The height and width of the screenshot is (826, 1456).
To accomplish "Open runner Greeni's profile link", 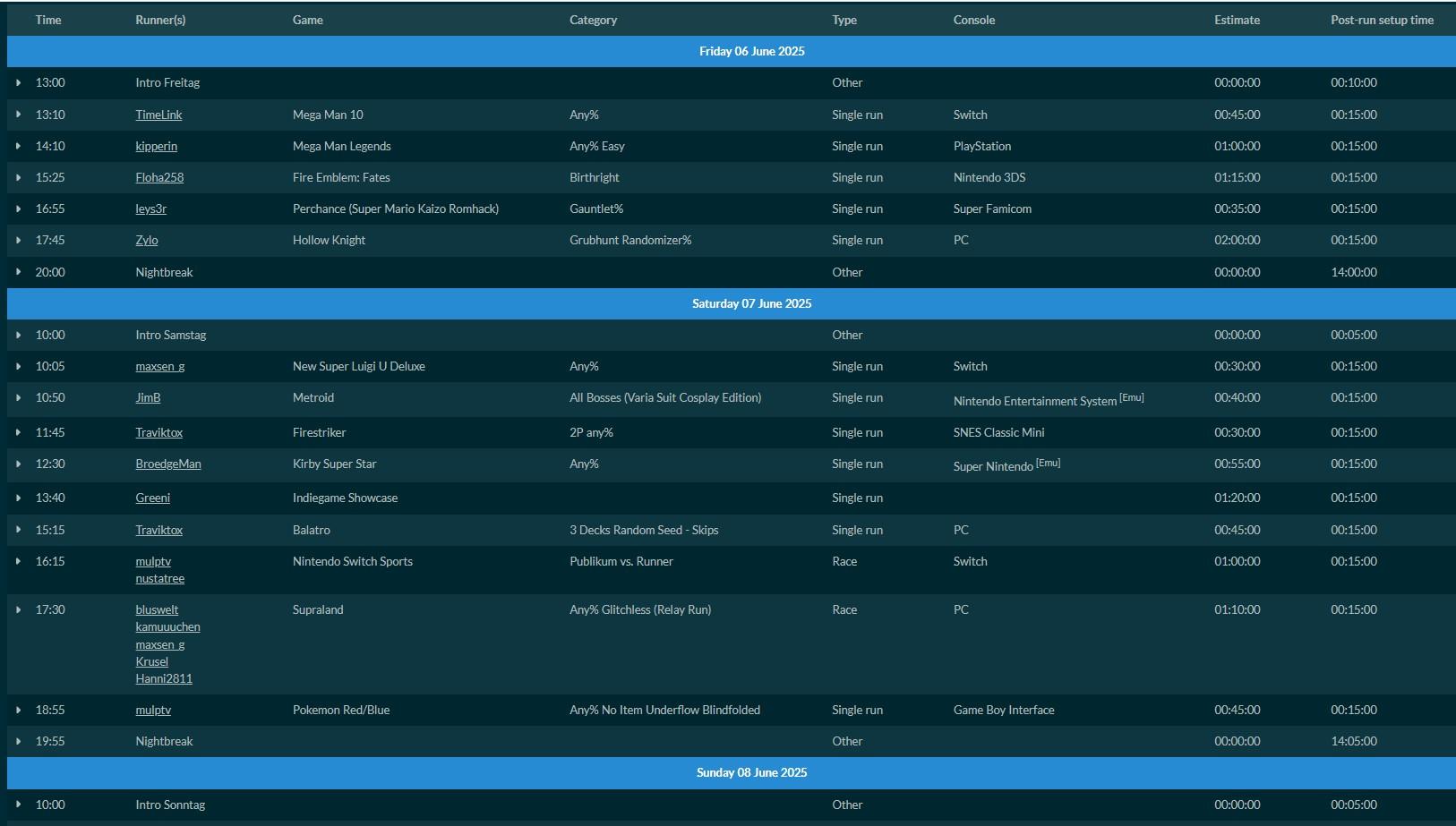I will tap(152, 498).
